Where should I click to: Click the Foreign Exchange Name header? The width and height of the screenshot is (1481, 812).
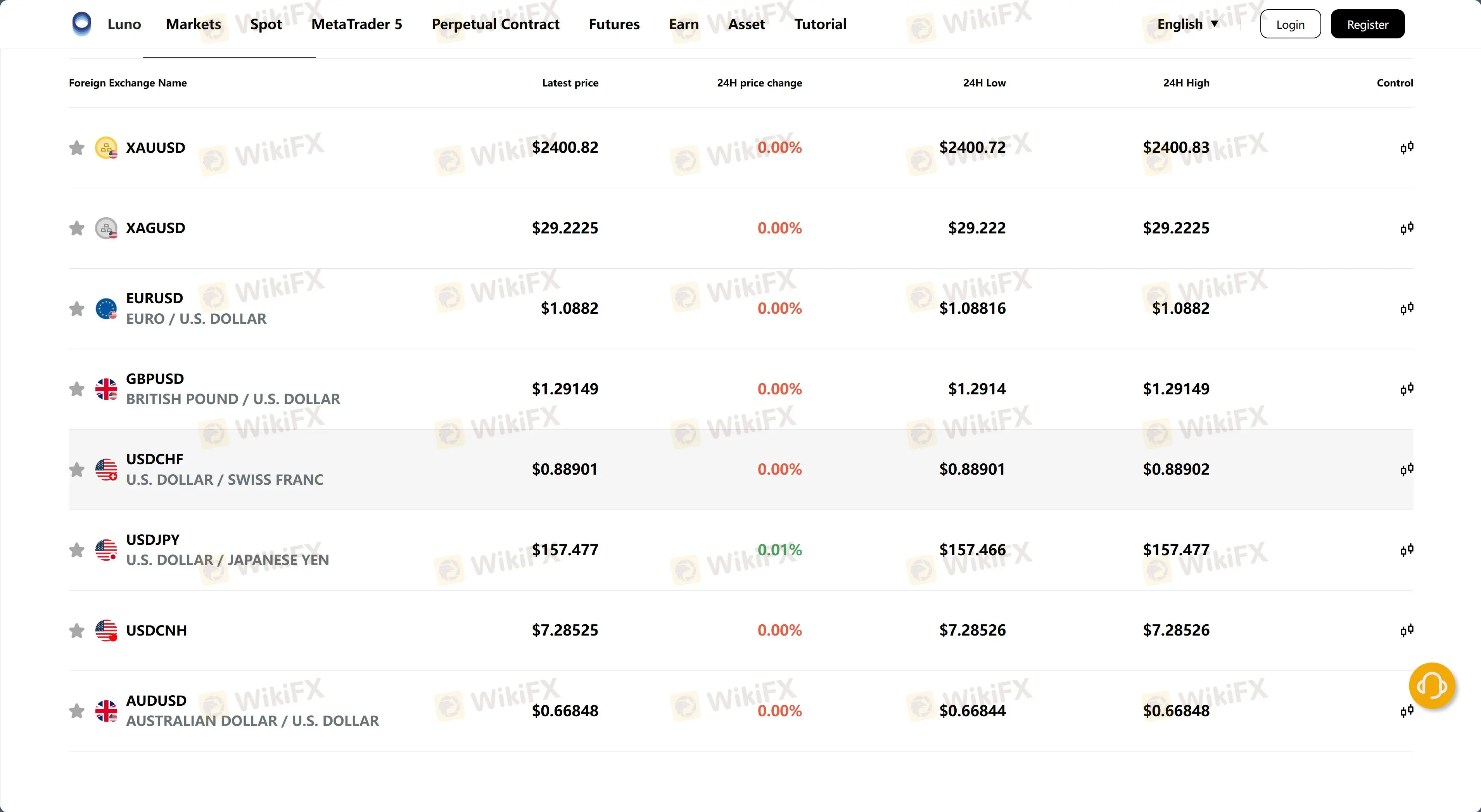click(x=128, y=83)
